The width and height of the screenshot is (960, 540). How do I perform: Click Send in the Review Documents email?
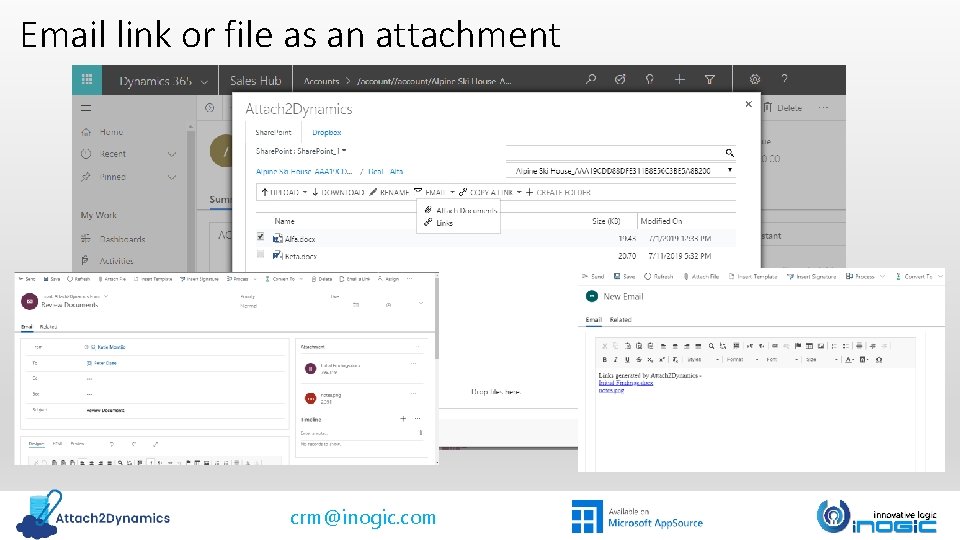point(27,279)
